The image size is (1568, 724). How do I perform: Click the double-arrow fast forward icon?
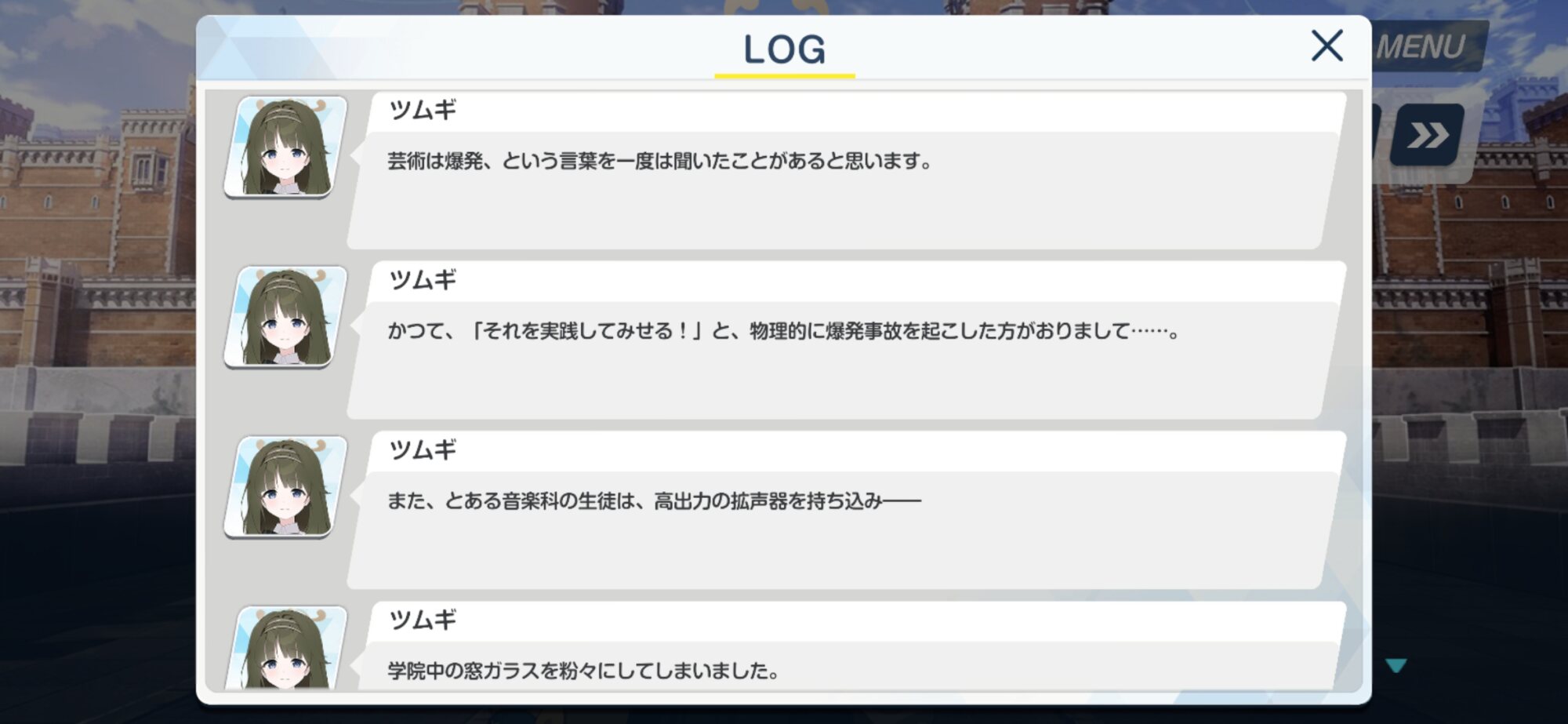pyautogui.click(x=1427, y=135)
